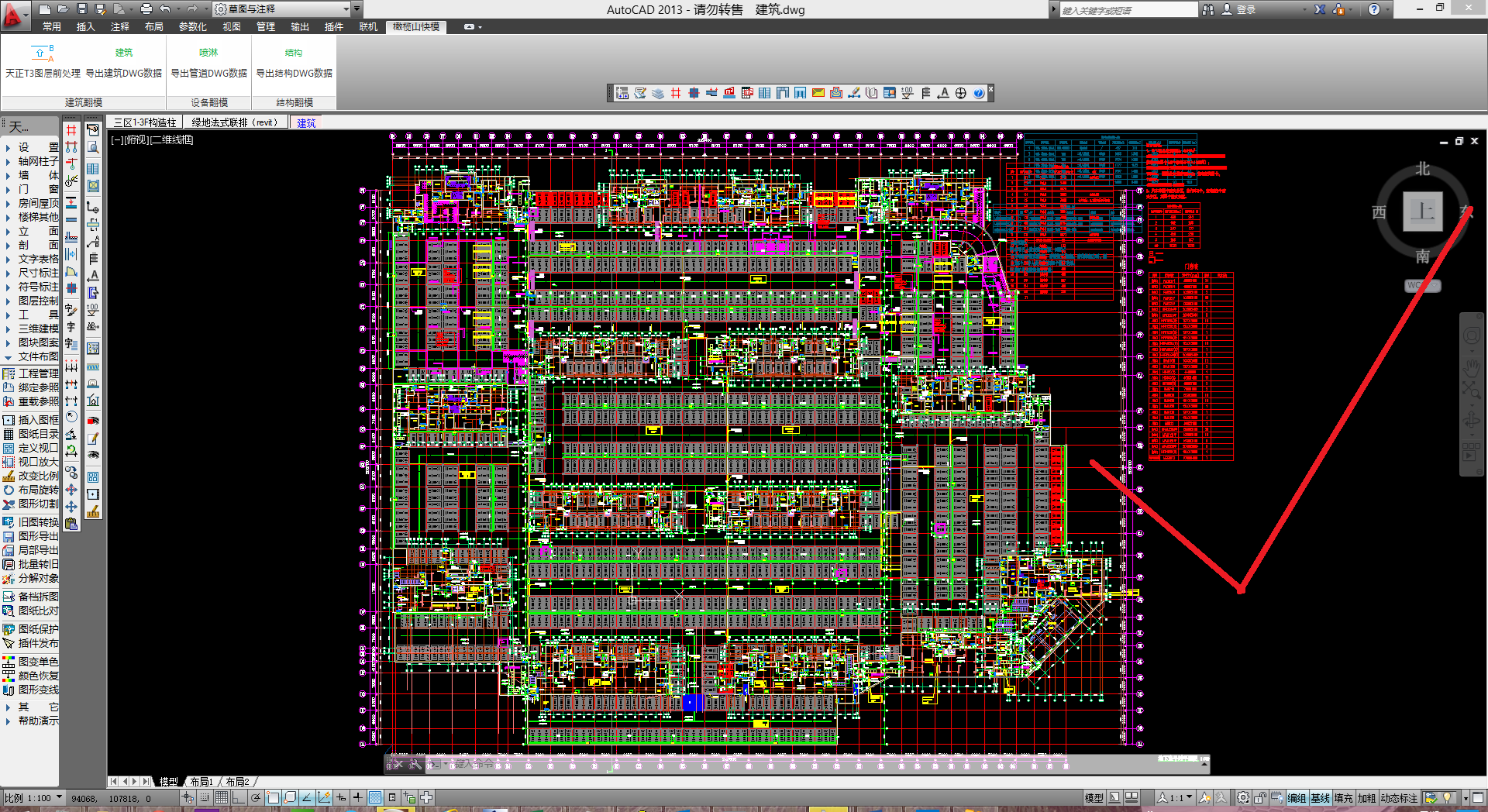
Task: Click the 登录 sign-in button
Action: (x=1238, y=10)
